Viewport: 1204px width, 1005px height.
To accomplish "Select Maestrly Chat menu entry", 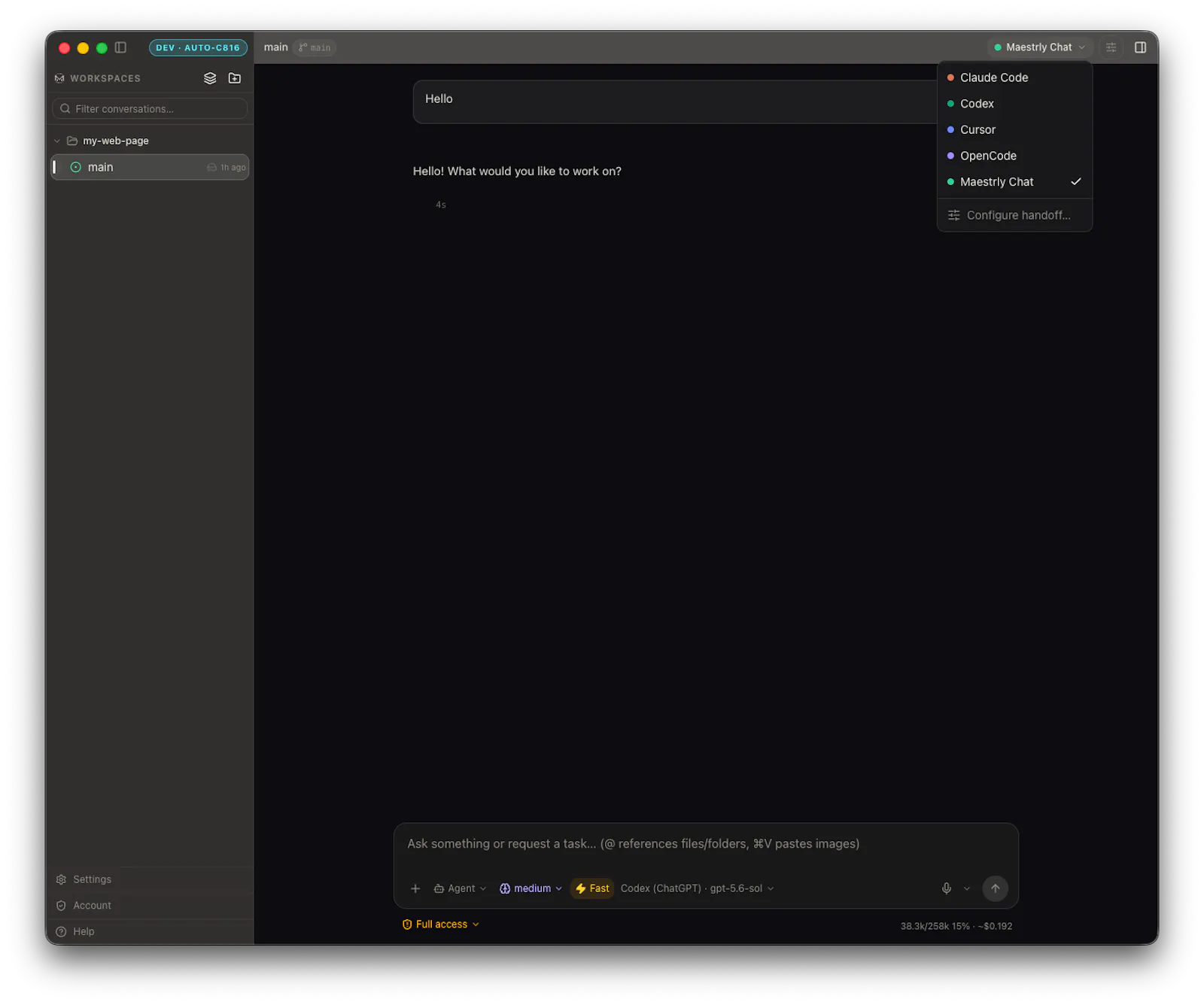I will [x=1014, y=182].
